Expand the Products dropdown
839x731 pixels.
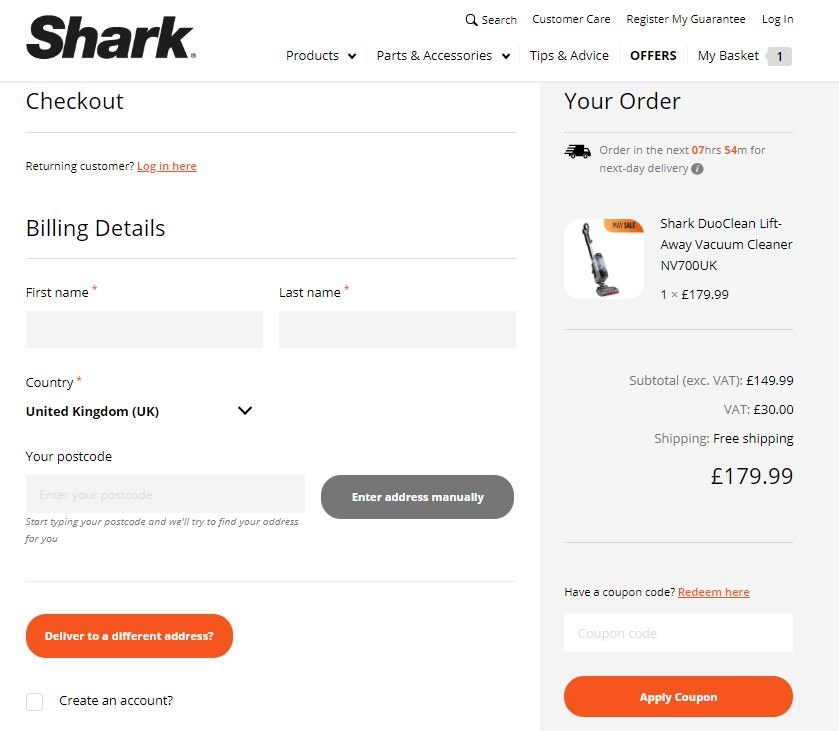(319, 56)
